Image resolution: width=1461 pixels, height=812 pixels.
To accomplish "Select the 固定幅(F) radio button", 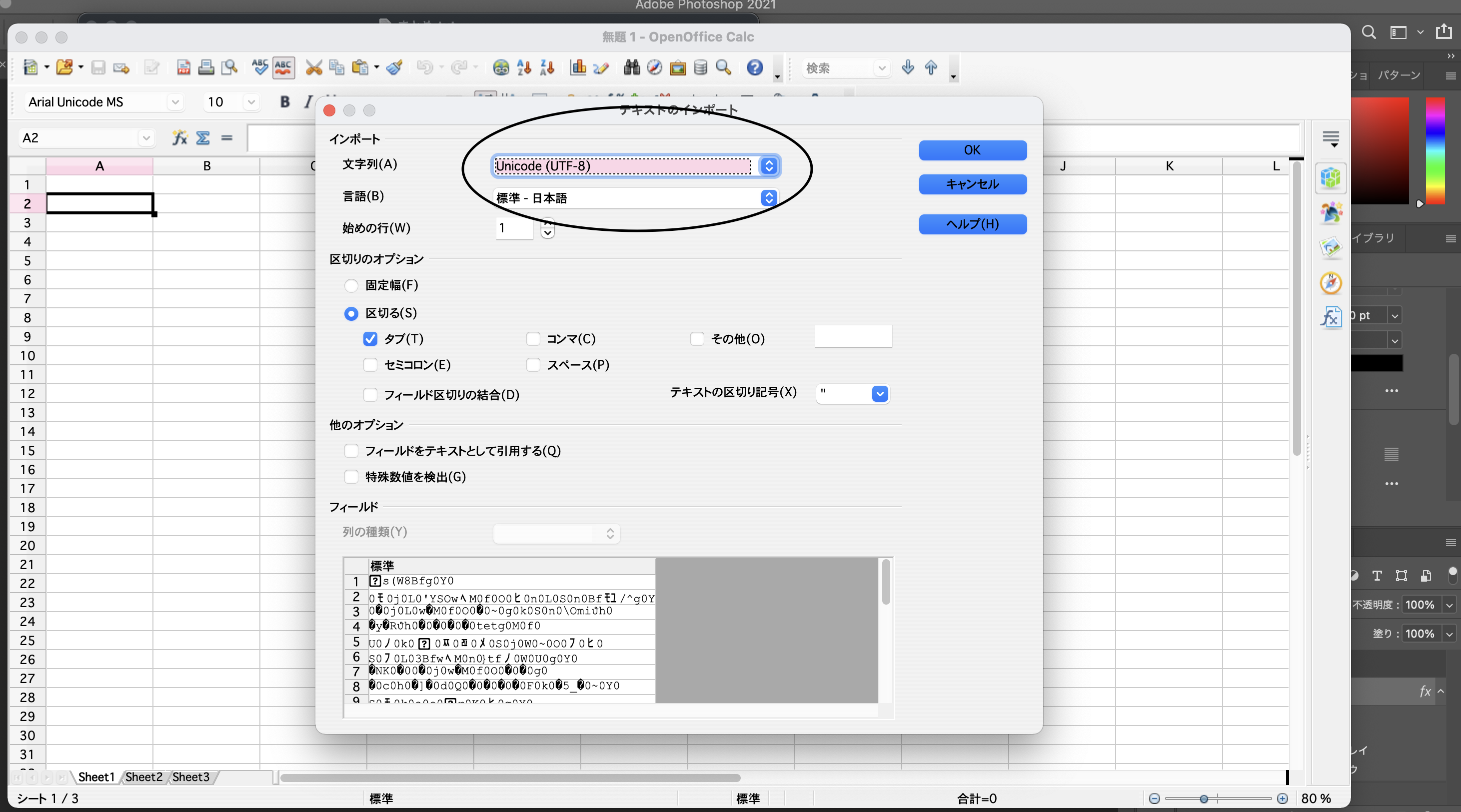I will point(351,286).
